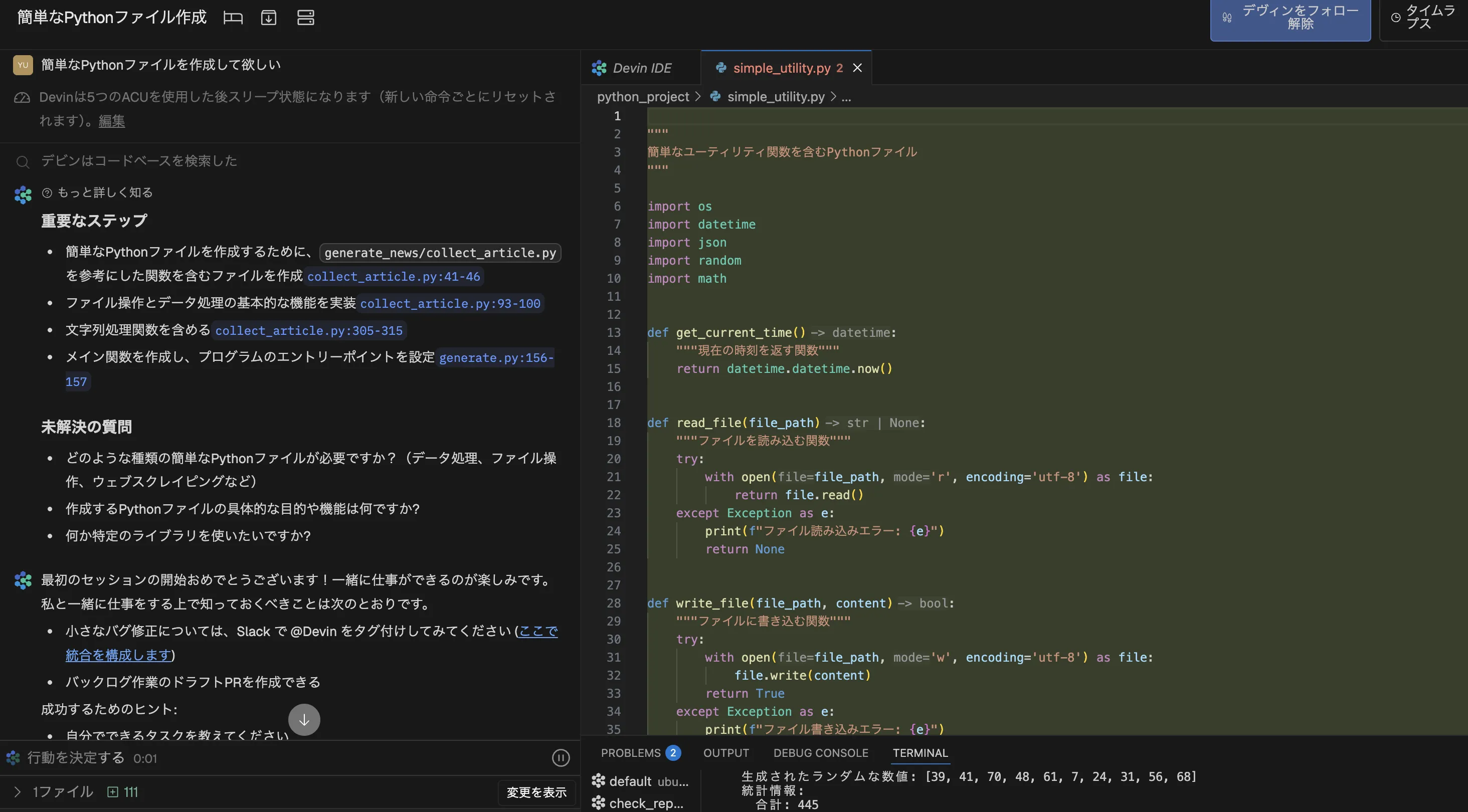Click simple_utility.py in the breadcrumb
The height and width of the screenshot is (812, 1468).
pos(776,97)
